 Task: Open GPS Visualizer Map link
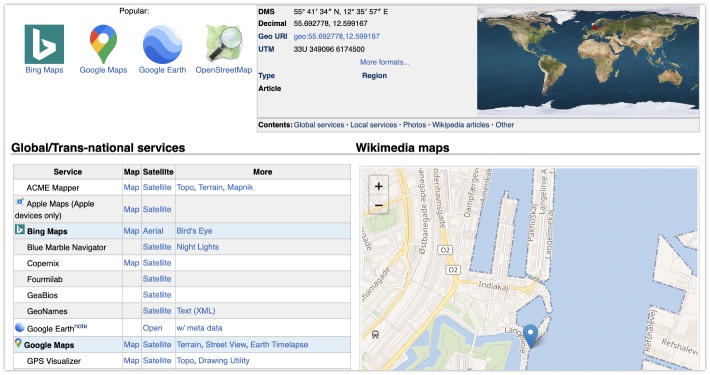click(x=131, y=361)
